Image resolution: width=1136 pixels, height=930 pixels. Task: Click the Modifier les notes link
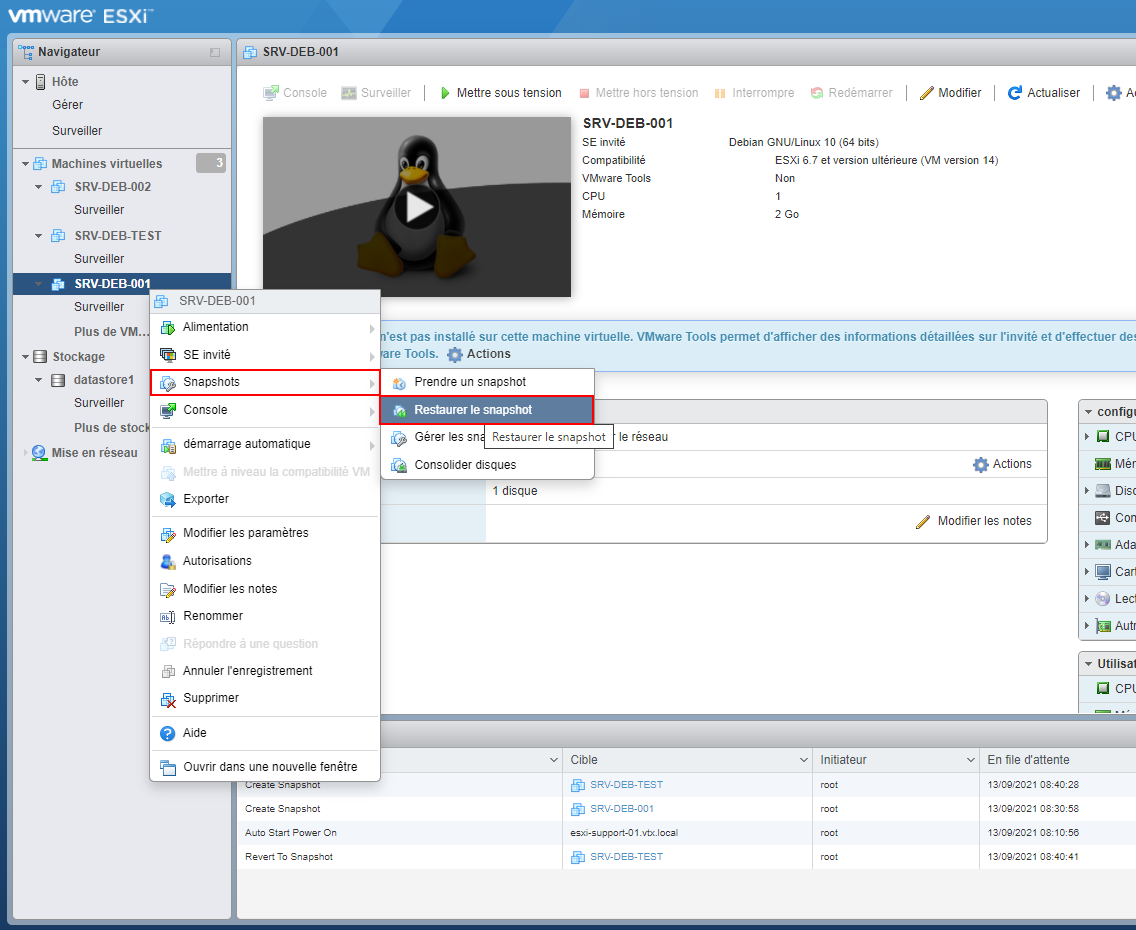point(984,521)
